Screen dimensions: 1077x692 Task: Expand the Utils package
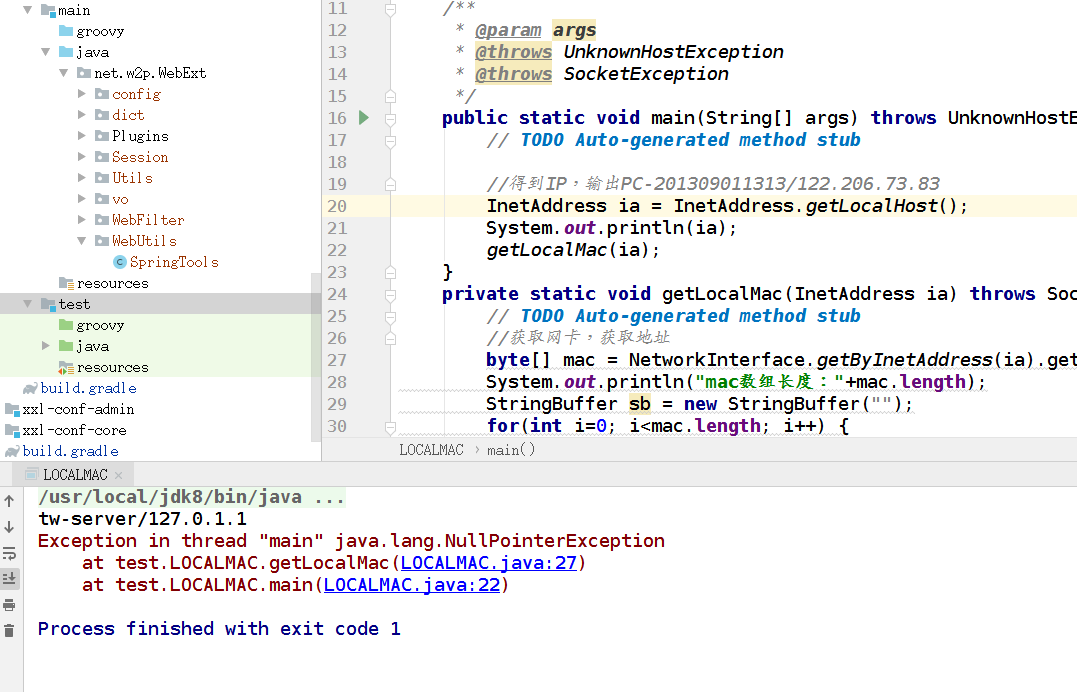[x=82, y=177]
